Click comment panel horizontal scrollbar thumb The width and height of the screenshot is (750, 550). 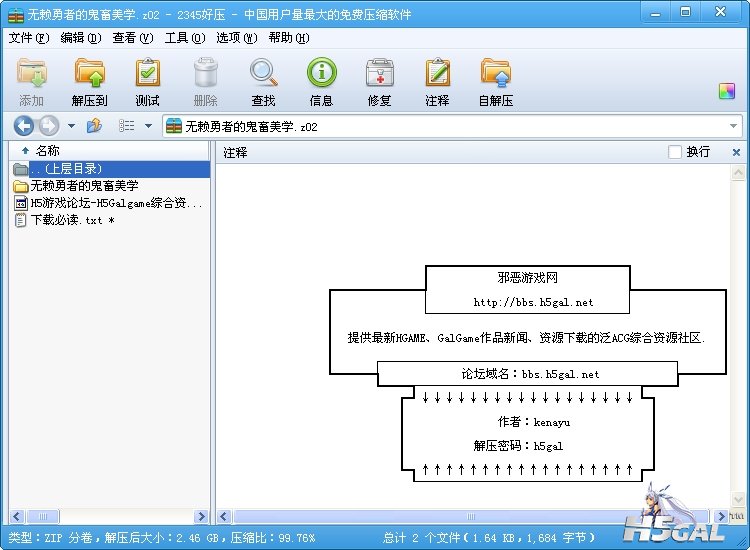tap(470, 517)
